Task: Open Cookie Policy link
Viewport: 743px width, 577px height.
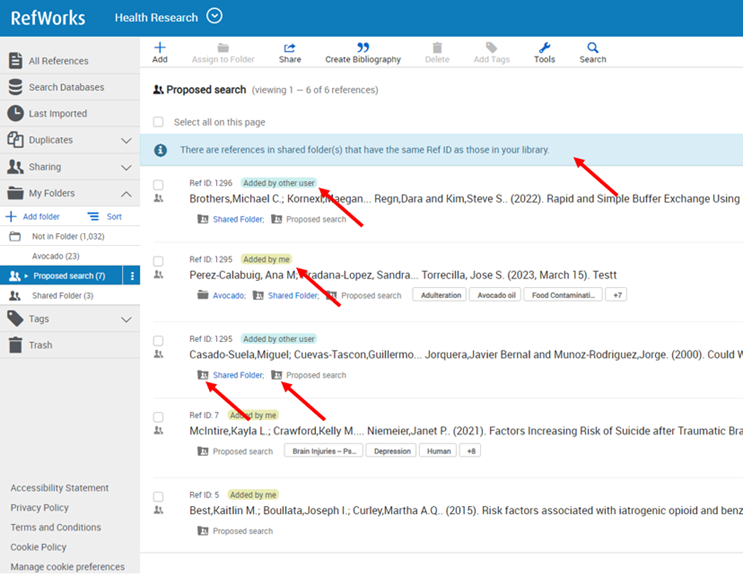Action: tap(38, 547)
